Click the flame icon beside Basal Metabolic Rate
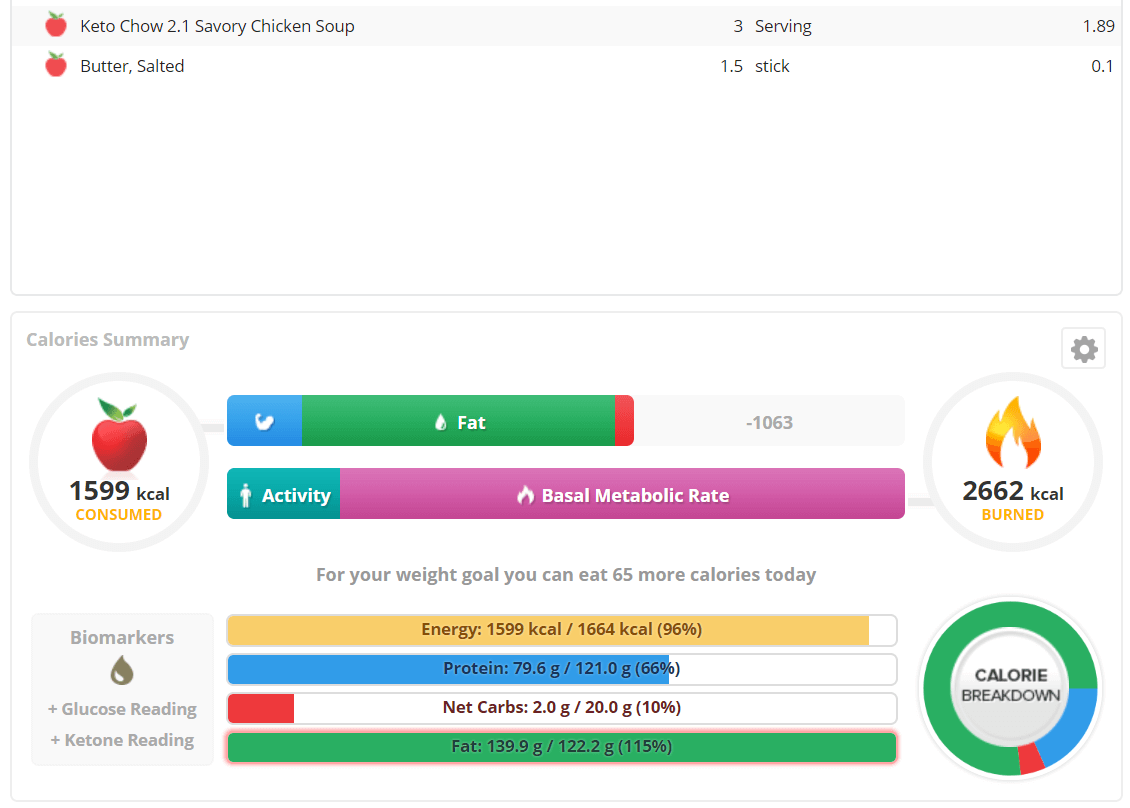Viewport: 1130px width, 808px height. [525, 495]
